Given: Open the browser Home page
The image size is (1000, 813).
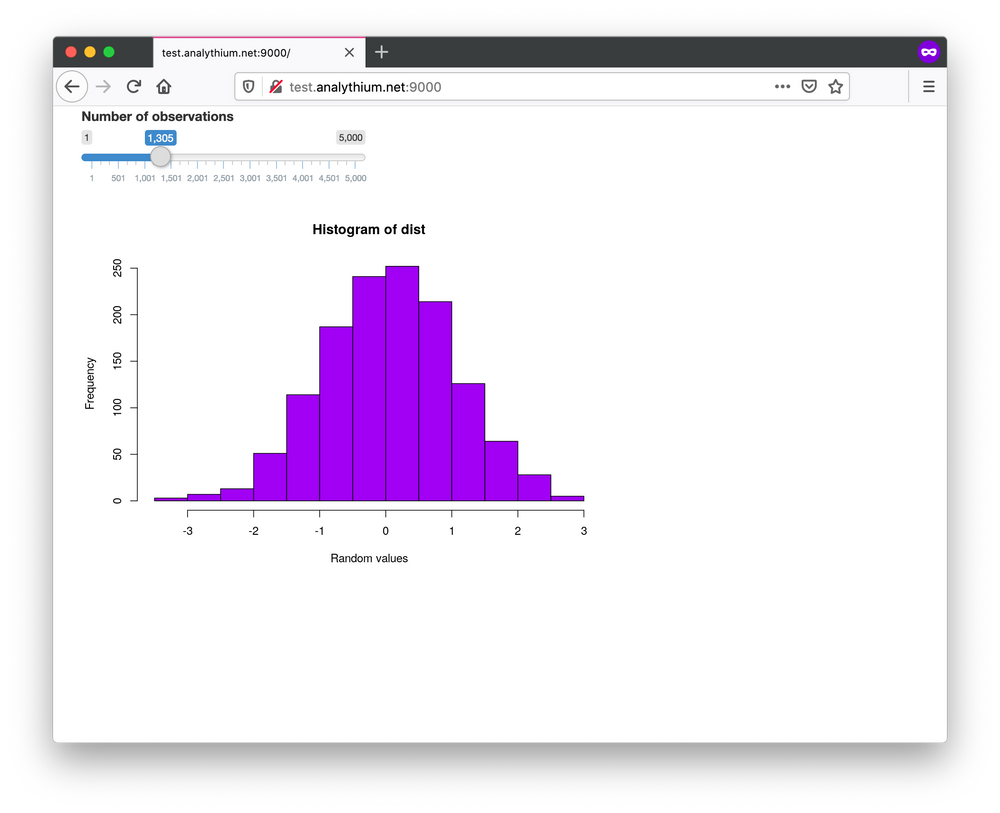Looking at the screenshot, I should click(164, 86).
